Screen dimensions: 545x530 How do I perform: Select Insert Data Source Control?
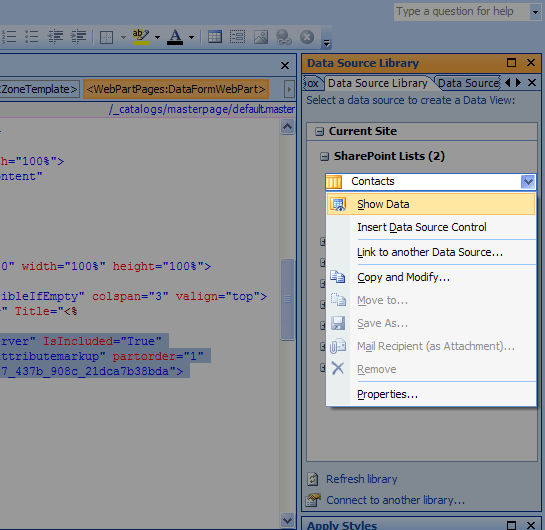click(x=422, y=227)
